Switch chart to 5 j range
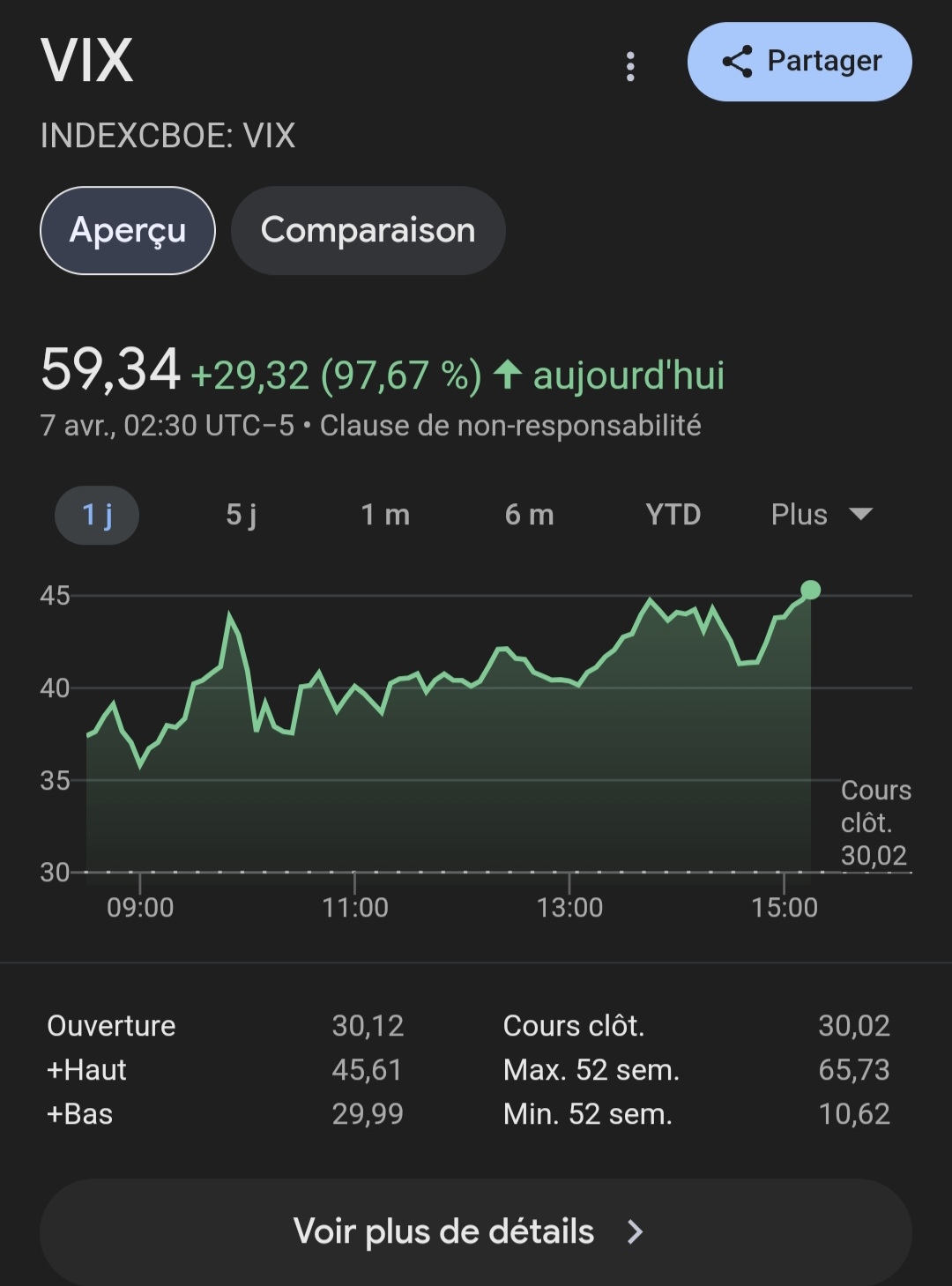Screen dimensions: 952x1286 (241, 515)
